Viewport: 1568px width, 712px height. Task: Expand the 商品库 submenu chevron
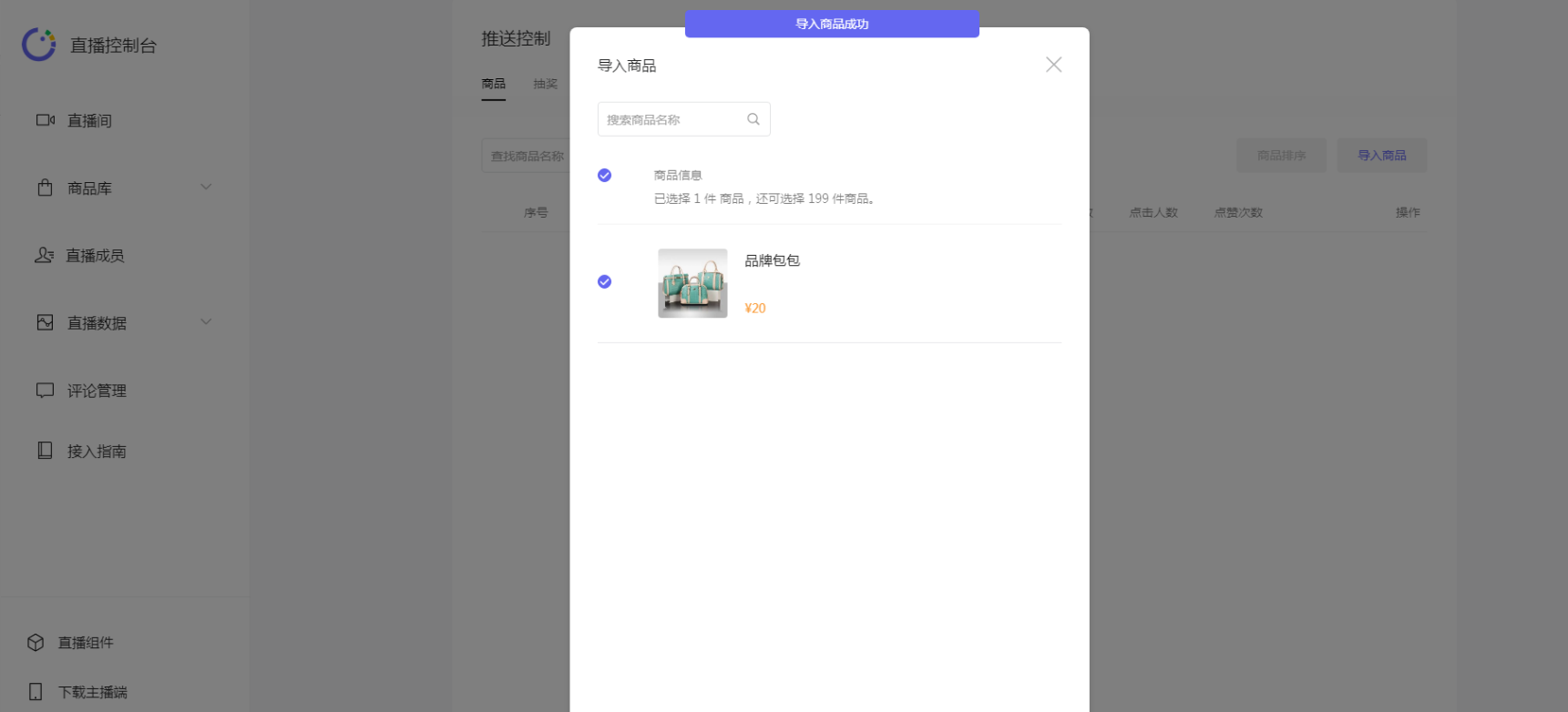(x=206, y=188)
